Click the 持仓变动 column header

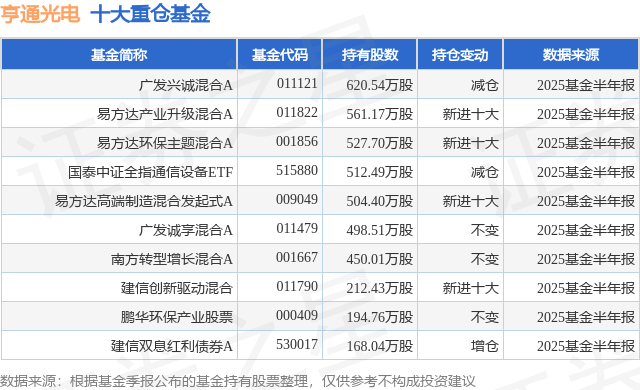[460, 55]
